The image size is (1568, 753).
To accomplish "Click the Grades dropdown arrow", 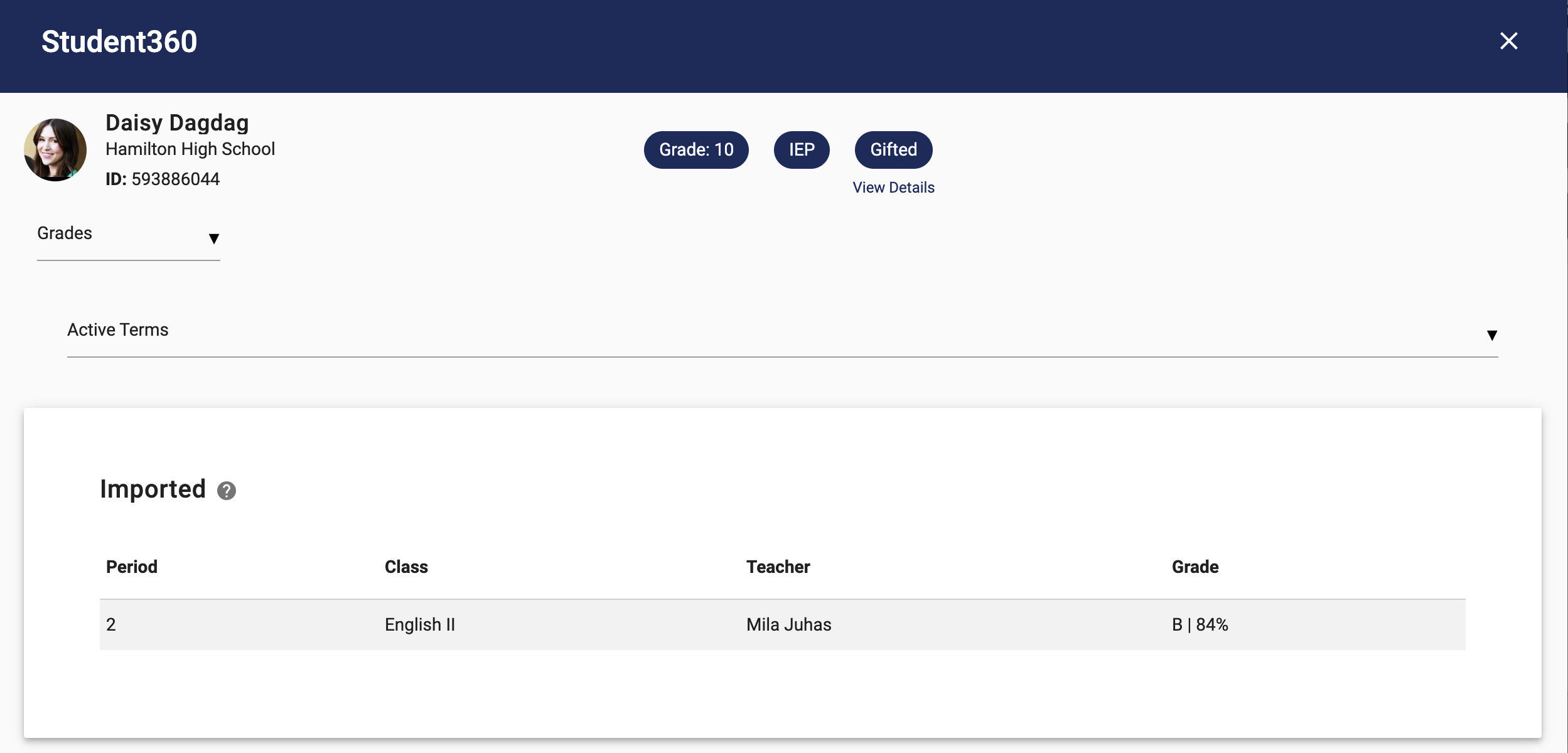I will pyautogui.click(x=214, y=238).
